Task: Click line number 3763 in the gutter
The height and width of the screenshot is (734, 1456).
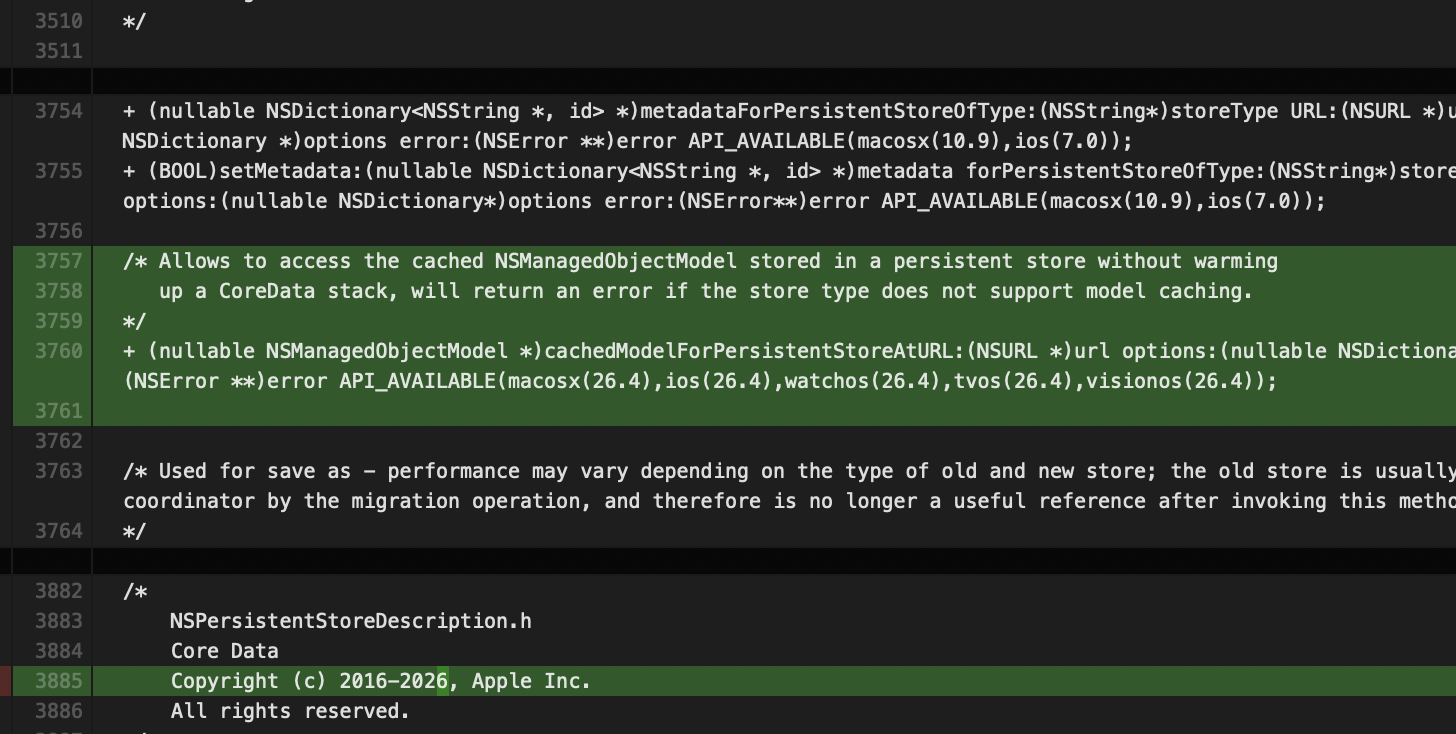Action: [59, 471]
